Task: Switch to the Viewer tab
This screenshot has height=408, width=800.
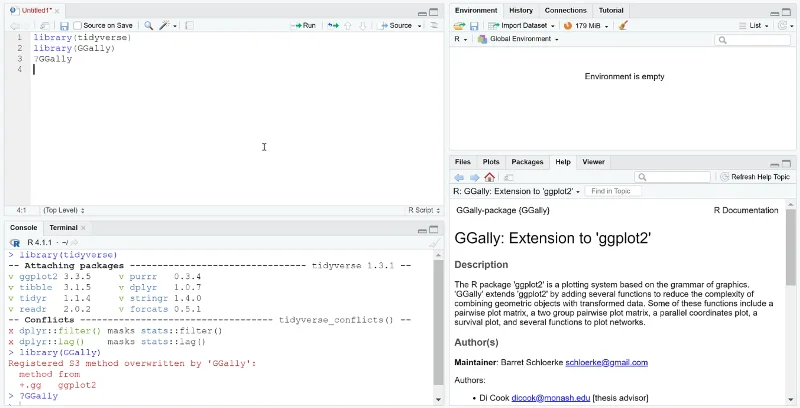Action: pos(593,162)
